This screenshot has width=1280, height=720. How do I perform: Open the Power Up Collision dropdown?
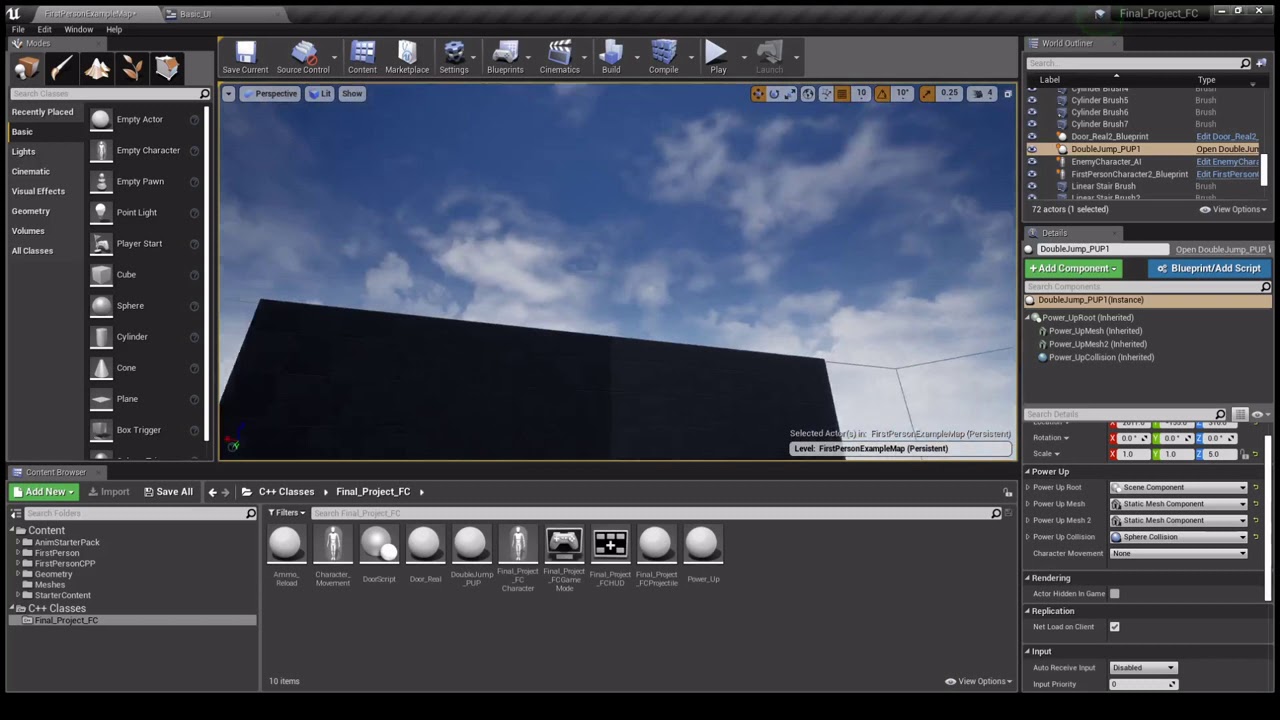[x=1179, y=537]
